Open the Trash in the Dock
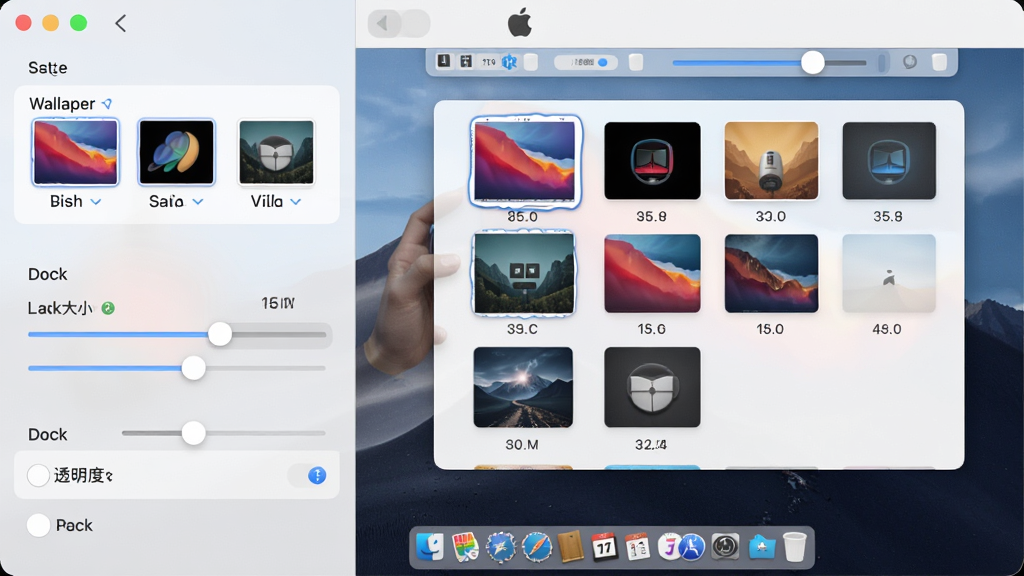The width and height of the screenshot is (1024, 576). [x=795, y=547]
